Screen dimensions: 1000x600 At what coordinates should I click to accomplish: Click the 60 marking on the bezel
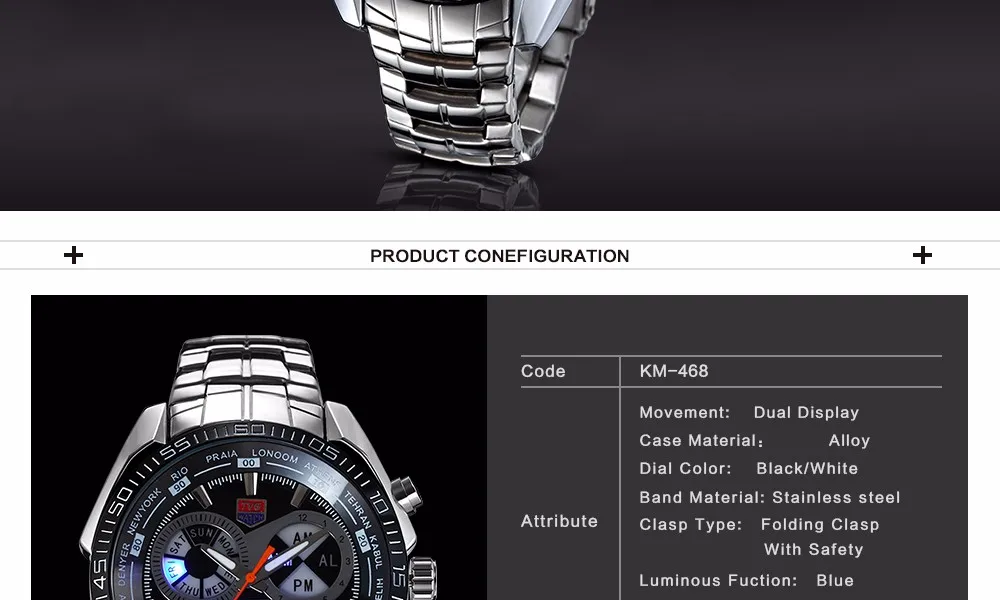click(249, 429)
